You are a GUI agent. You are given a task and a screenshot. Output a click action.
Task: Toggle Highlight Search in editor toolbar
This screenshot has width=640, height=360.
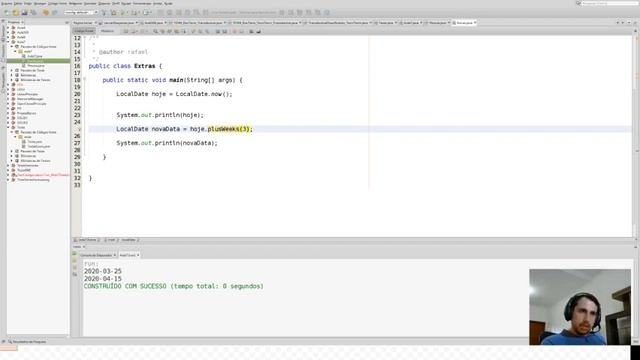coord(177,31)
